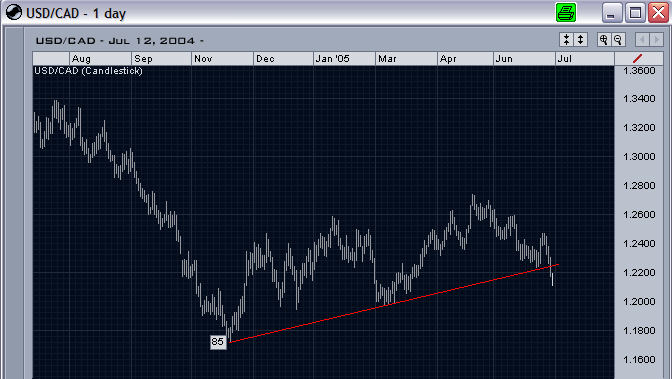Click the vertical expand arrows icon

580,40
